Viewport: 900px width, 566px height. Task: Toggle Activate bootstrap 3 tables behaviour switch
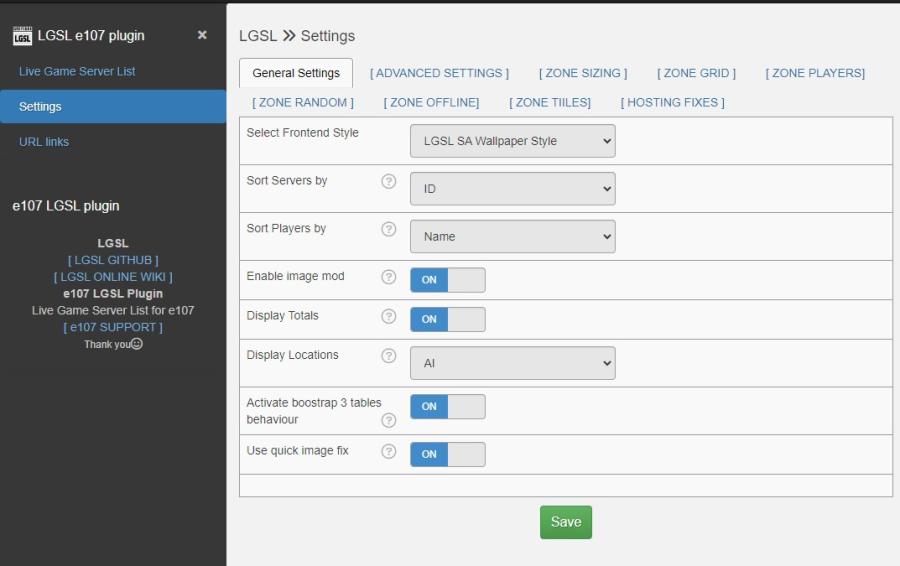coord(448,406)
